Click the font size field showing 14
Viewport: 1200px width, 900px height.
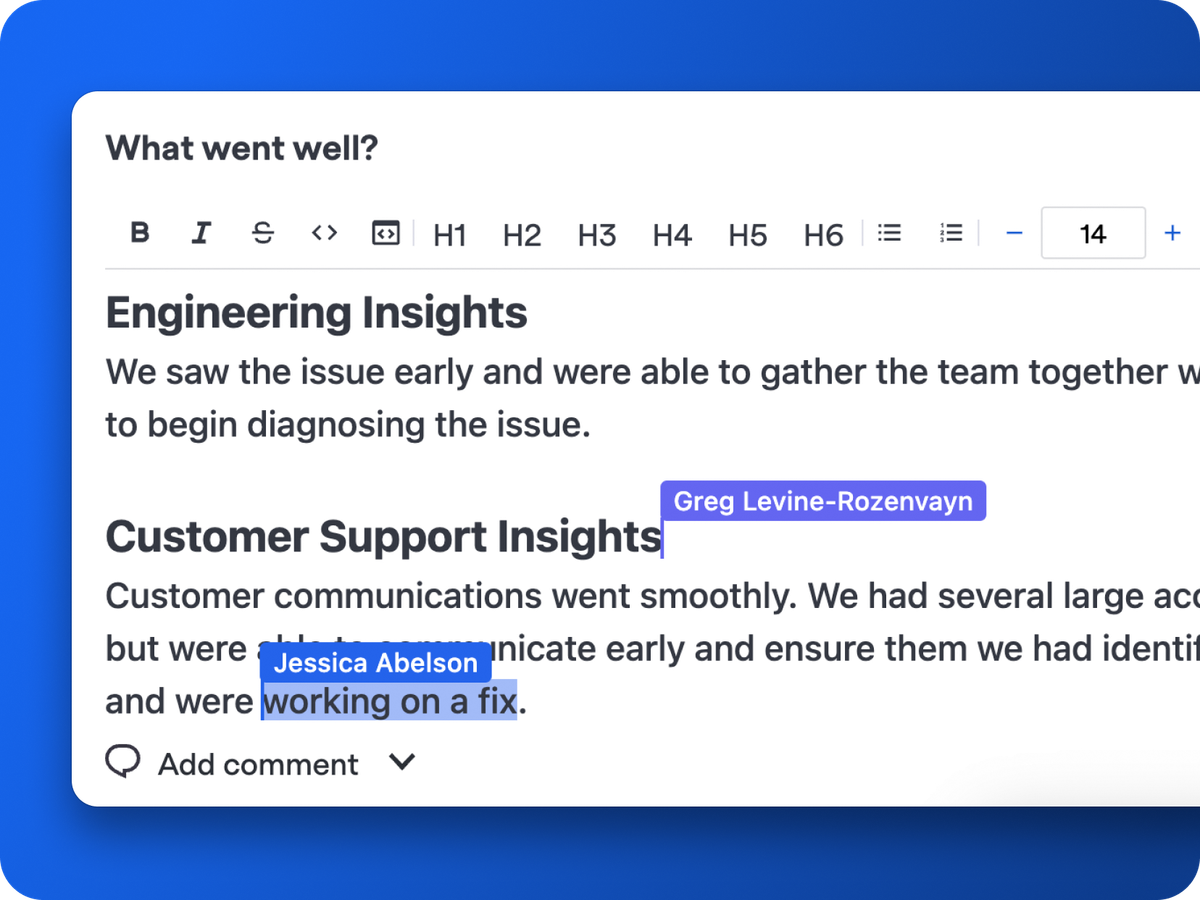point(1093,233)
